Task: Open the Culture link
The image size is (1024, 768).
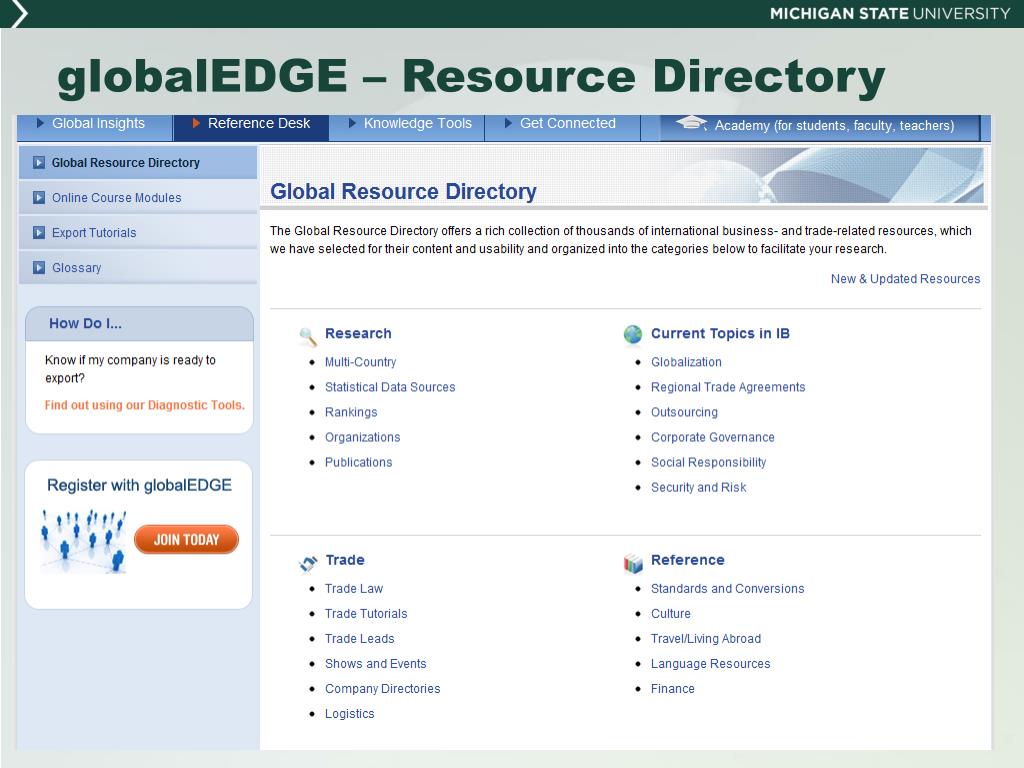Action: (671, 613)
